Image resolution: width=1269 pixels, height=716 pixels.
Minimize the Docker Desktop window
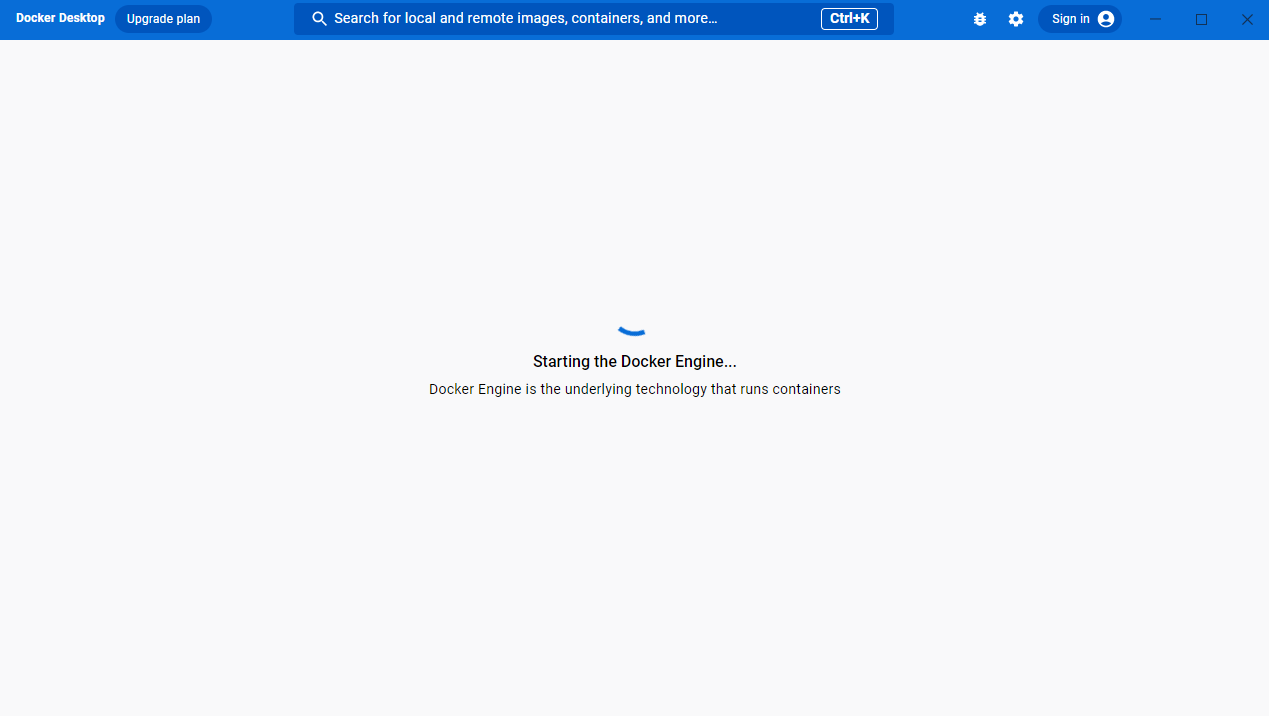pyautogui.click(x=1155, y=19)
